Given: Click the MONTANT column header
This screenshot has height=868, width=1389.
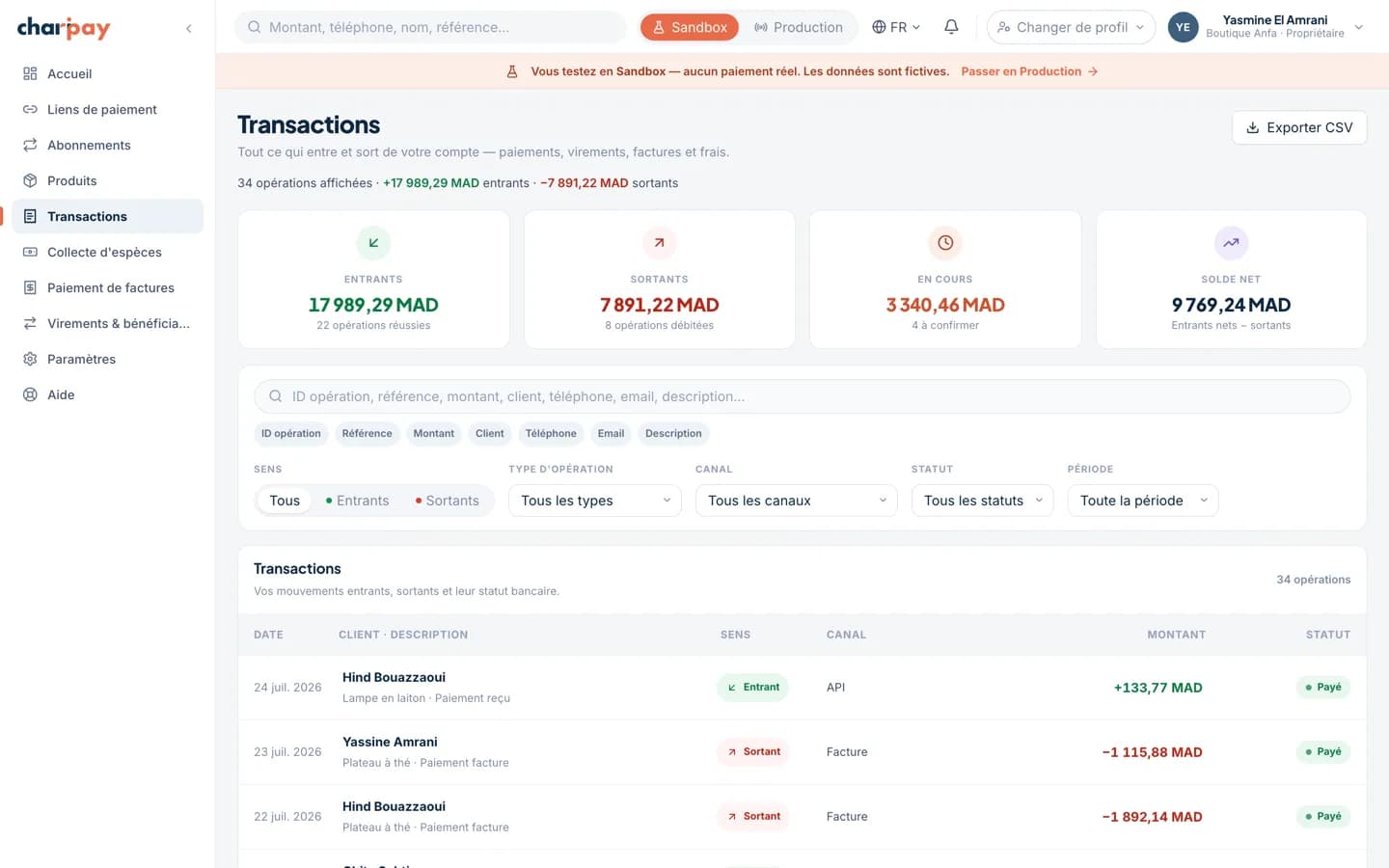Looking at the screenshot, I should pos(1177,635).
